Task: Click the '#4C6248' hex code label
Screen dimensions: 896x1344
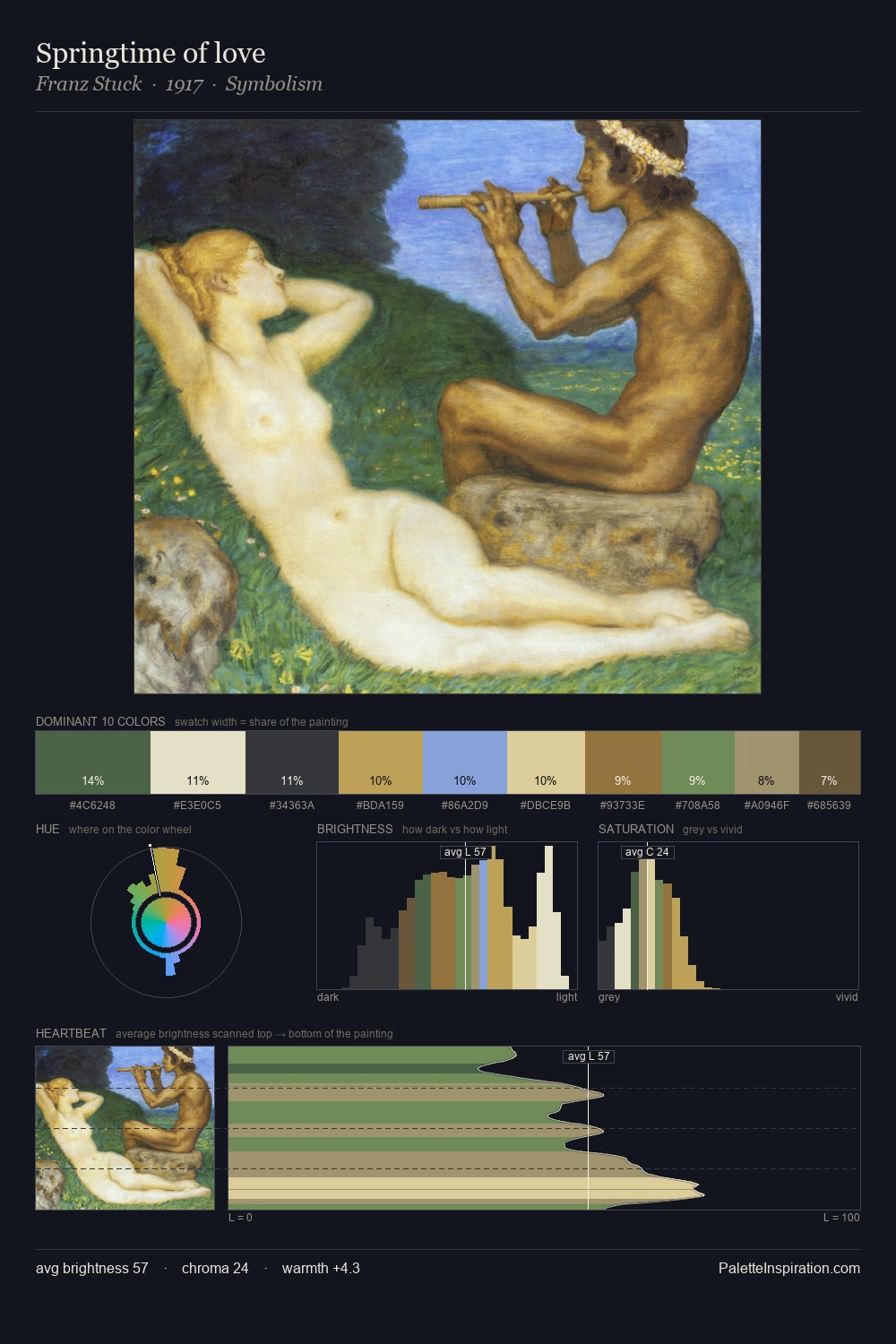Action: [x=92, y=805]
